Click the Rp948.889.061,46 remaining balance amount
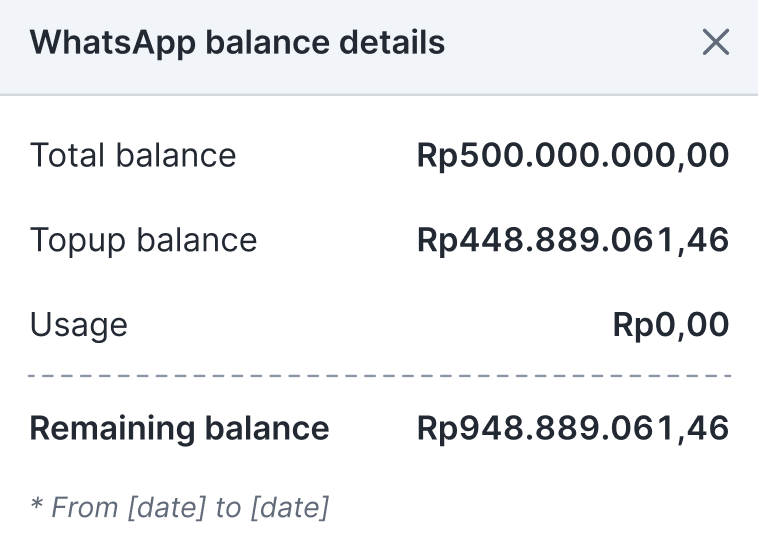 573,429
